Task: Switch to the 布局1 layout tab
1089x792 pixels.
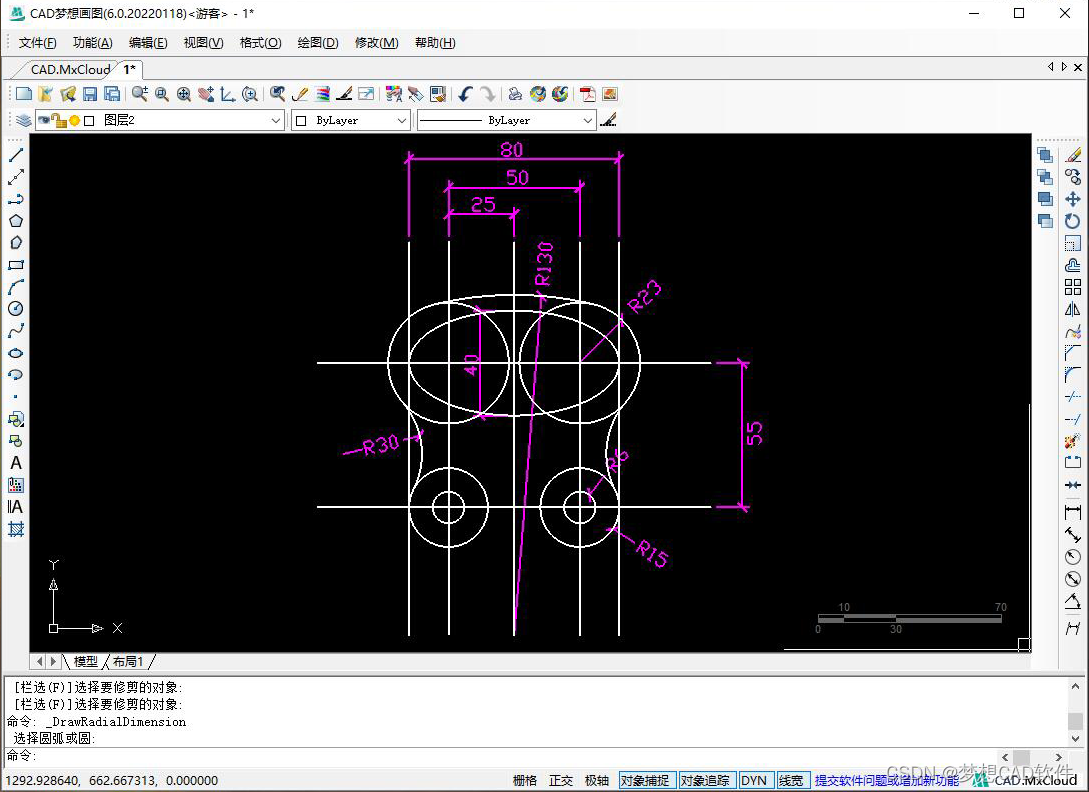Action: pyautogui.click(x=128, y=661)
